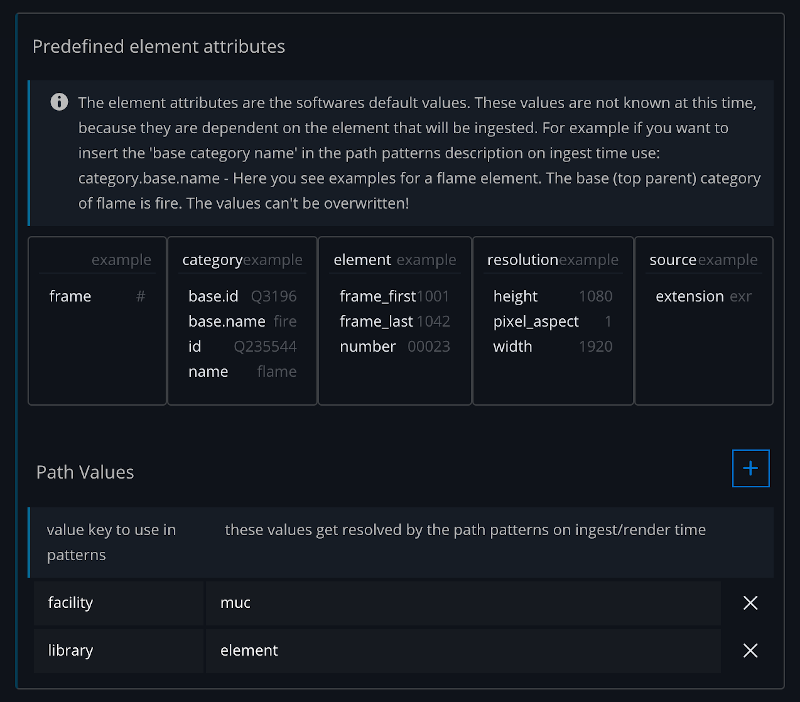The image size is (800, 702).
Task: Click the info icon in the attributes note
Action: pos(59,102)
